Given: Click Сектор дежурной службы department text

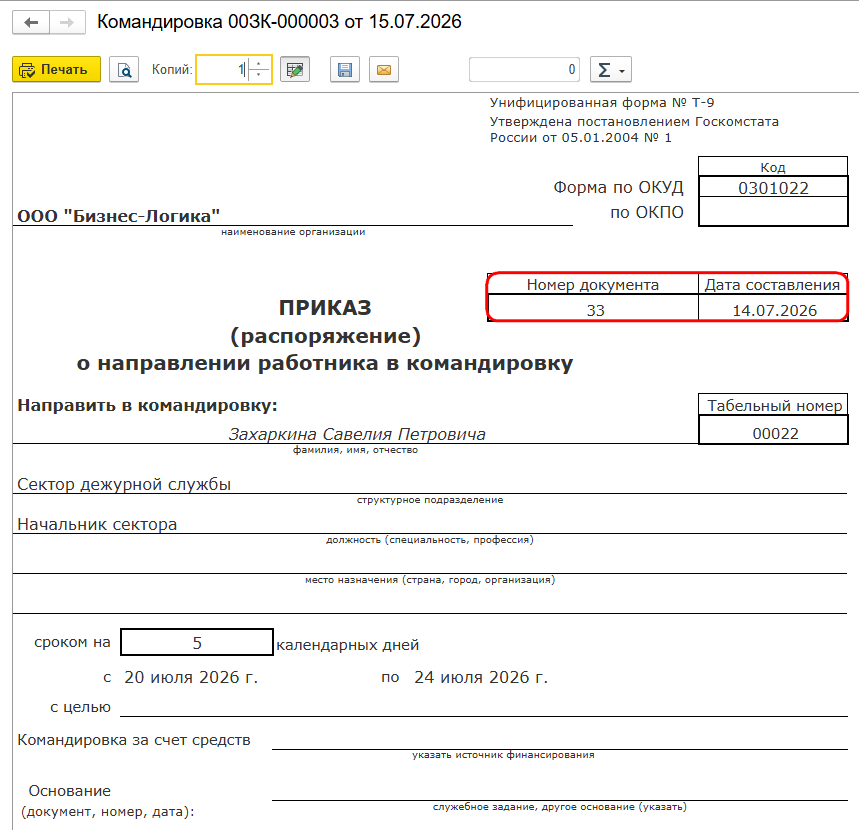Looking at the screenshot, I should 124,484.
